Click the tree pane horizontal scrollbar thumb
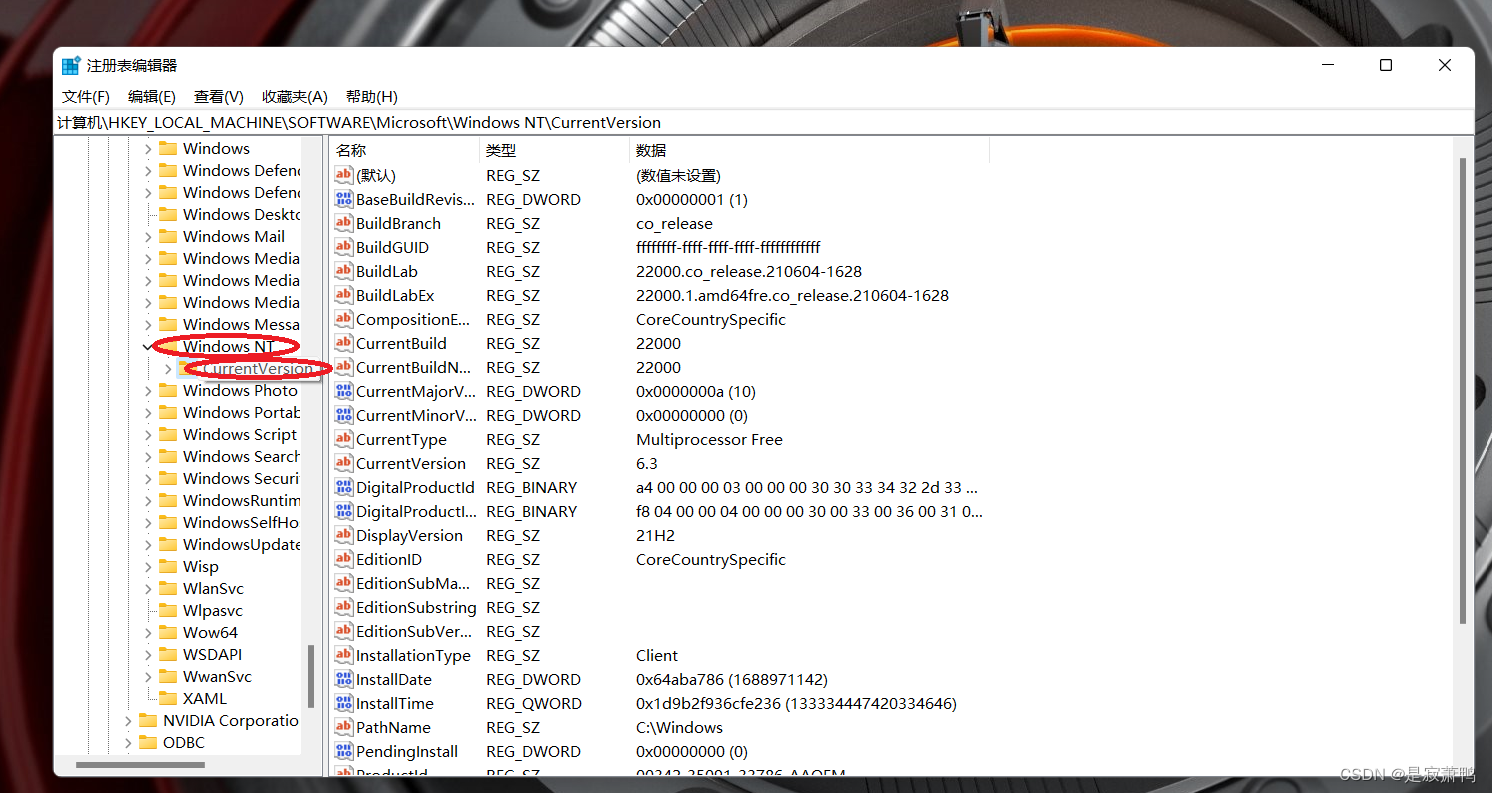 point(141,766)
